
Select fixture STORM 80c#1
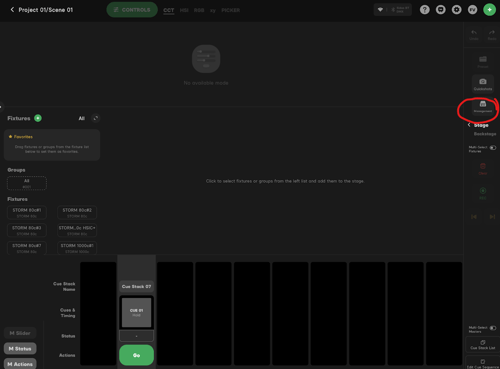(27, 212)
